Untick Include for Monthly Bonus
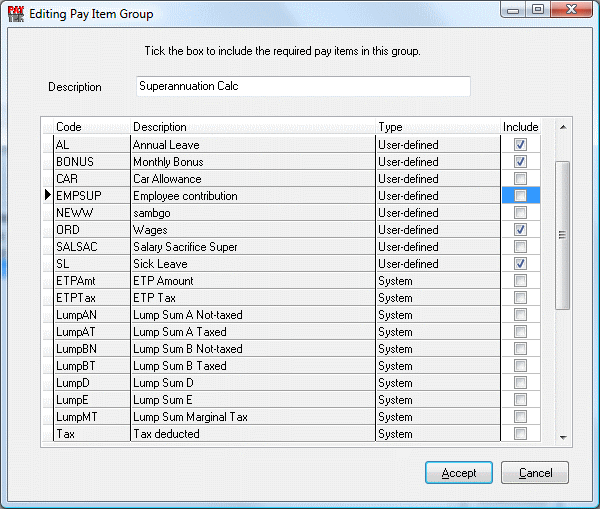The width and height of the screenshot is (600, 509). [x=520, y=162]
